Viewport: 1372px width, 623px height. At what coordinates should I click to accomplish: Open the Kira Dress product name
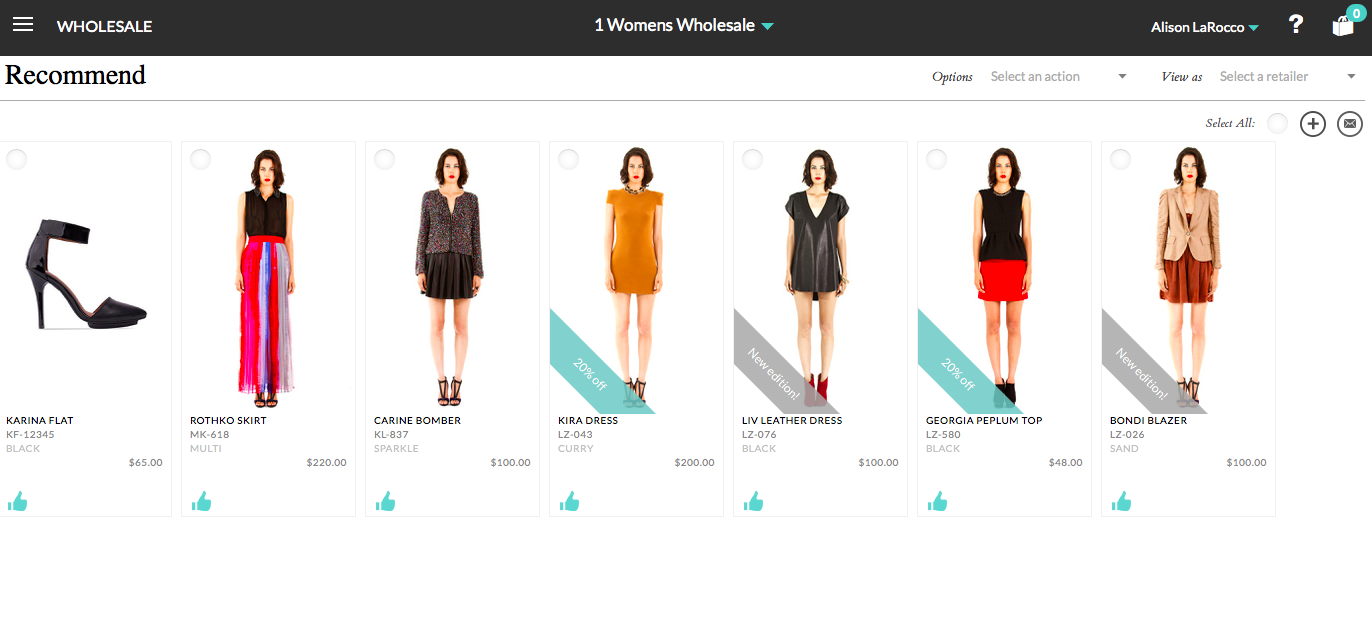click(588, 420)
